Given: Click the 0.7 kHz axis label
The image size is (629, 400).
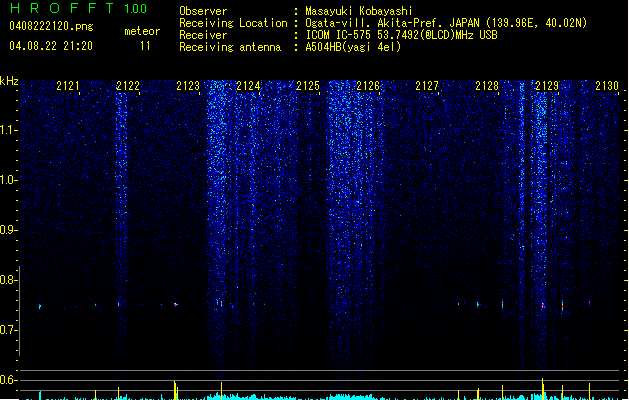Looking at the screenshot, I should (x=8, y=330).
